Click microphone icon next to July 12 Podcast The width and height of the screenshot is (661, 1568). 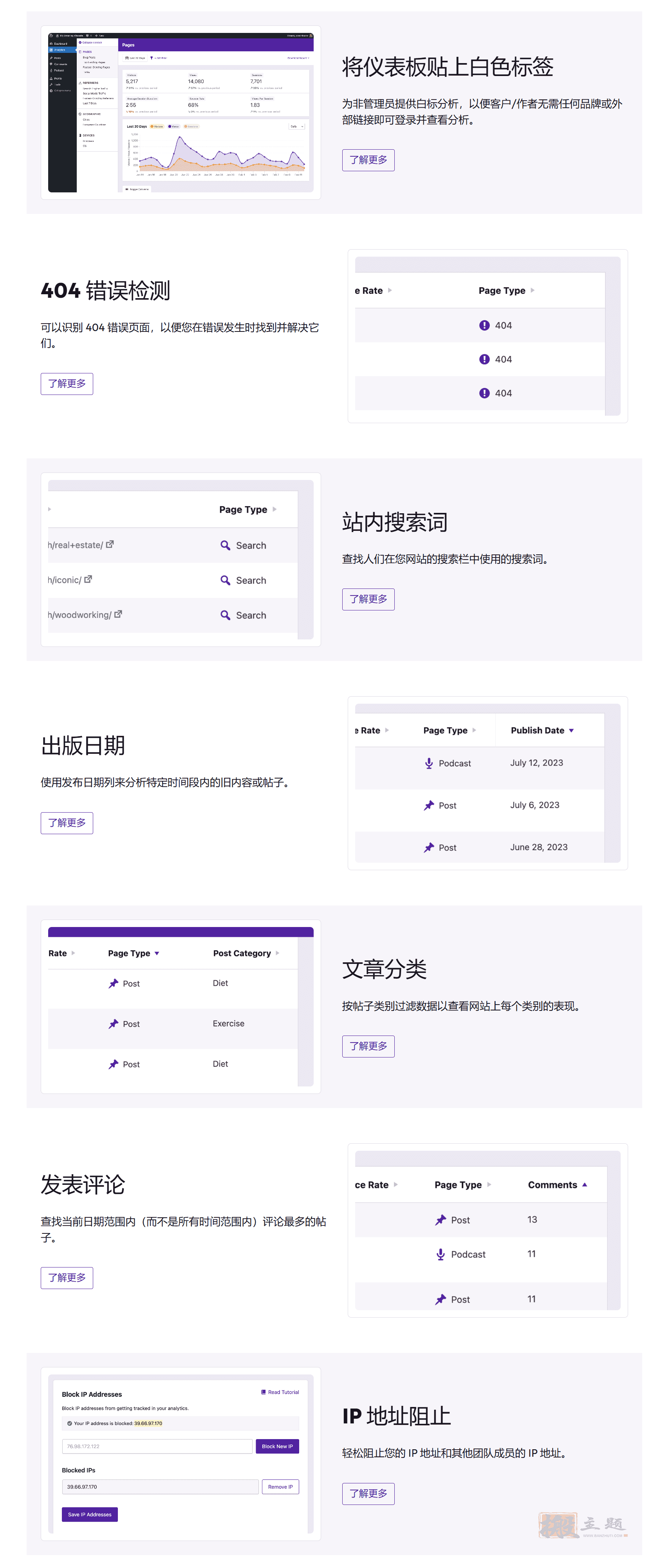pos(429,763)
